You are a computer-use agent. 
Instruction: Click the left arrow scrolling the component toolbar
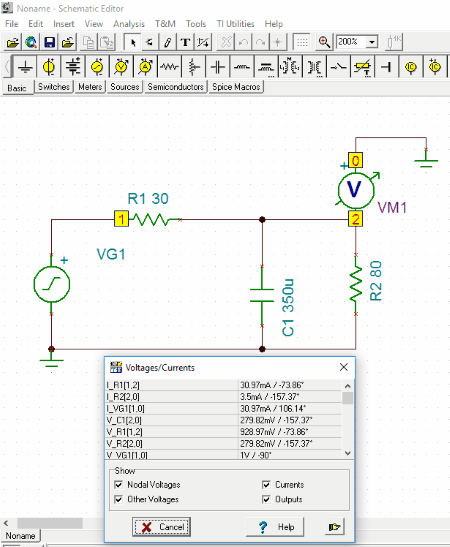click(7, 66)
